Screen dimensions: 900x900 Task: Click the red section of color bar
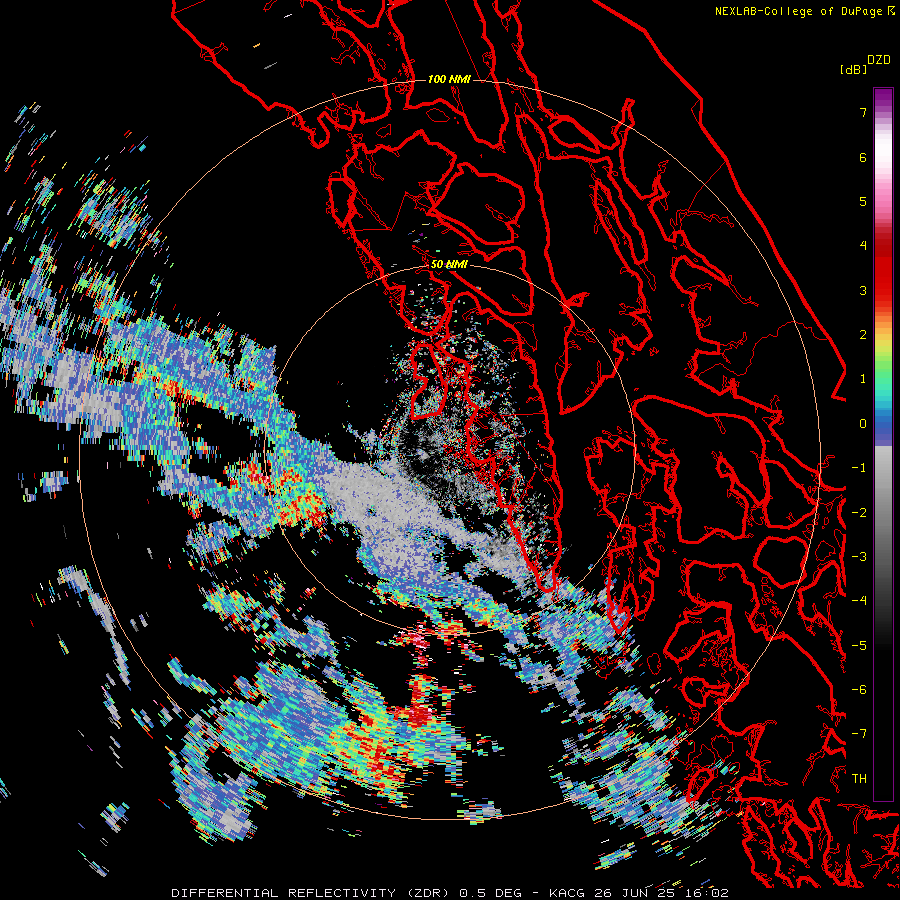[x=883, y=270]
